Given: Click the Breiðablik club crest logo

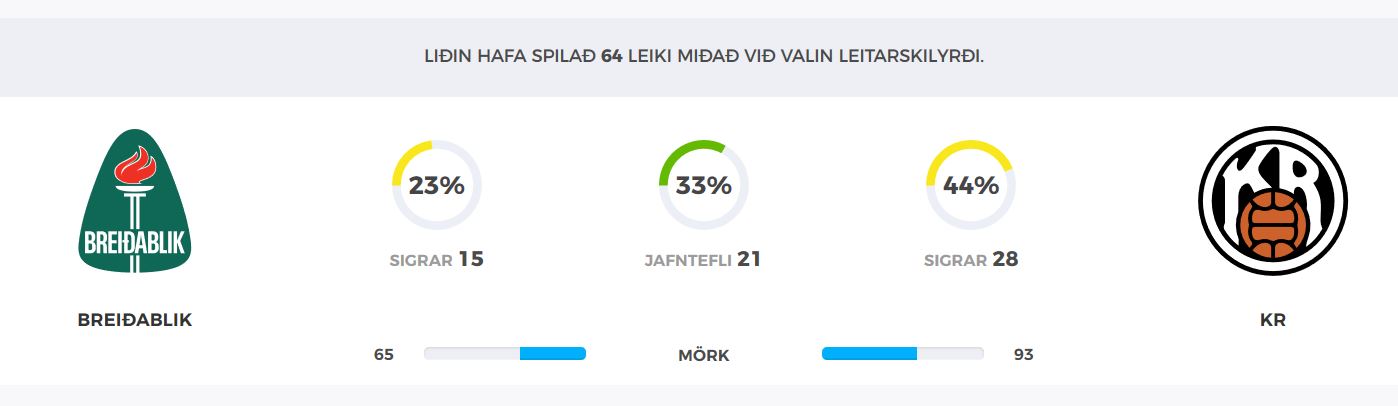Looking at the screenshot, I should [135, 202].
